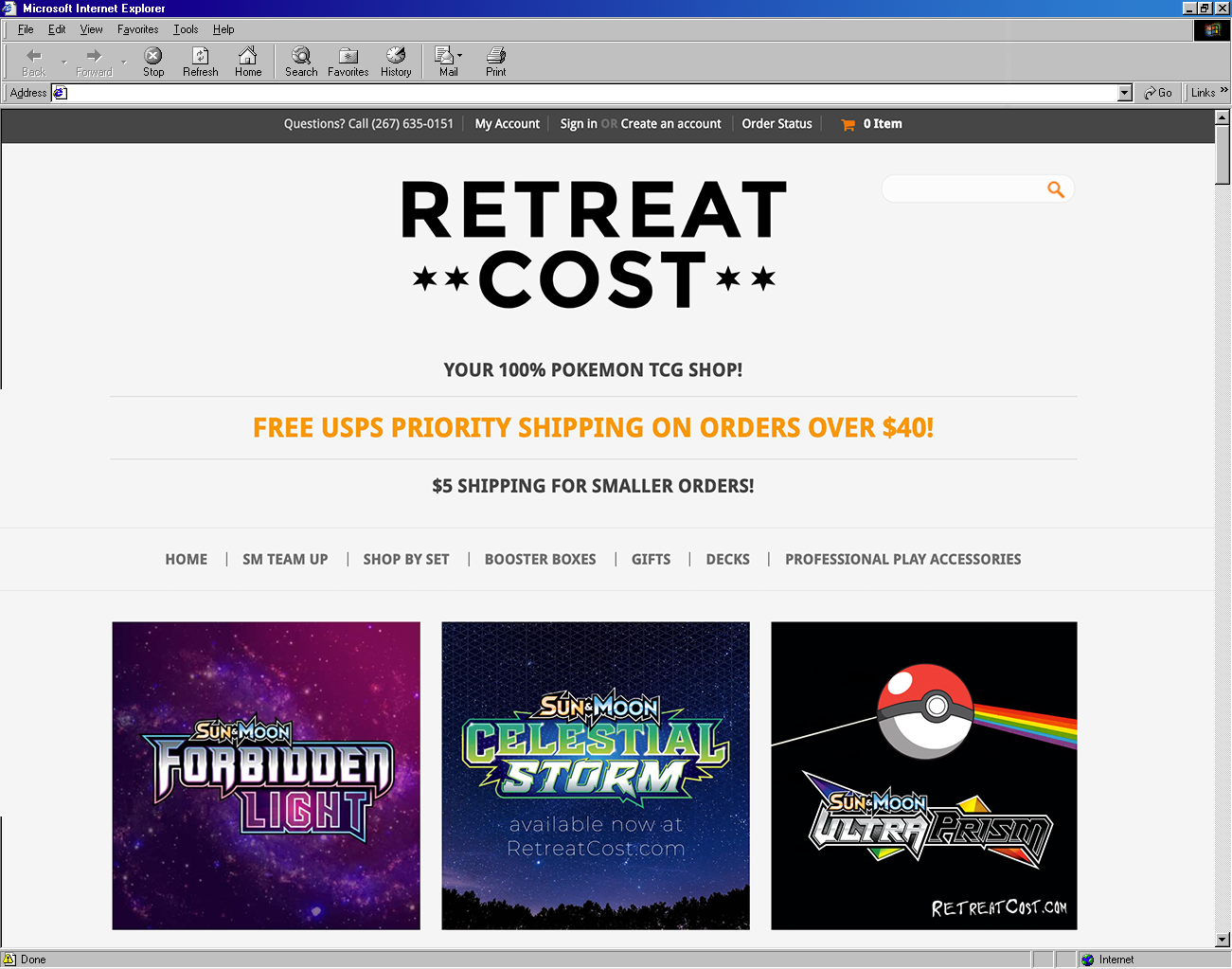Click Create an account link

670,124
